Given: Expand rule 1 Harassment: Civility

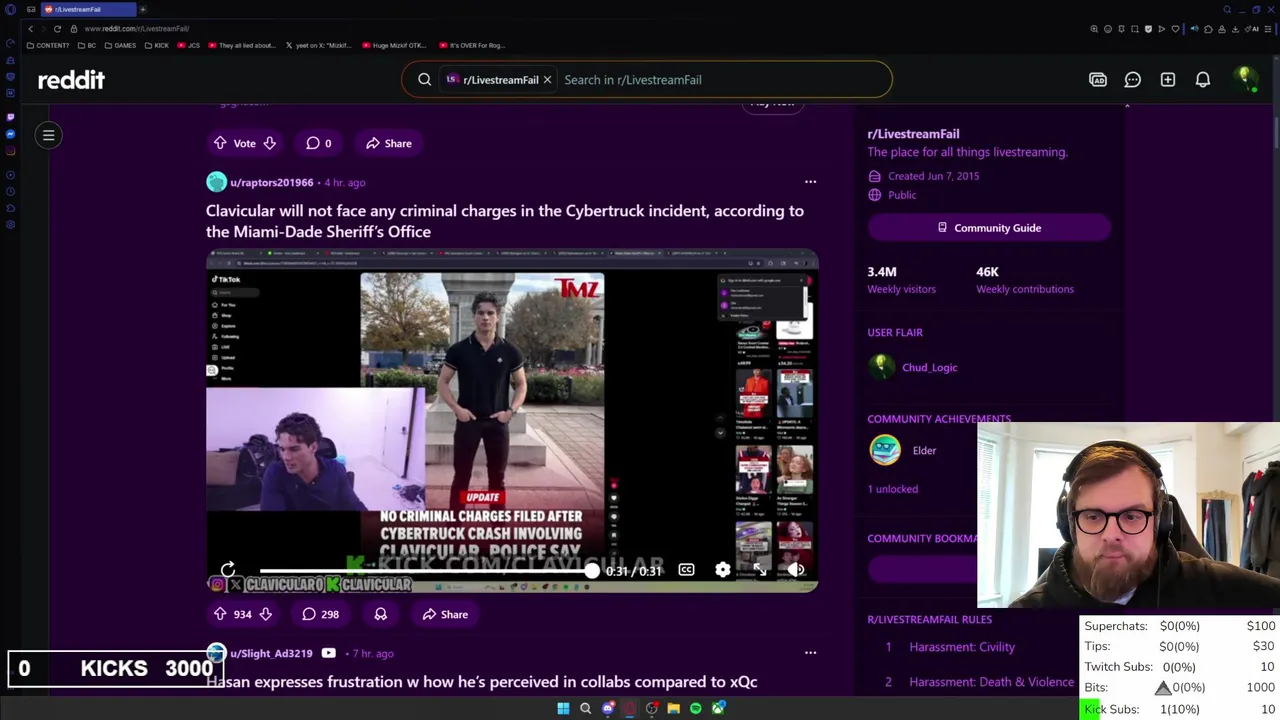Looking at the screenshot, I should (962, 647).
